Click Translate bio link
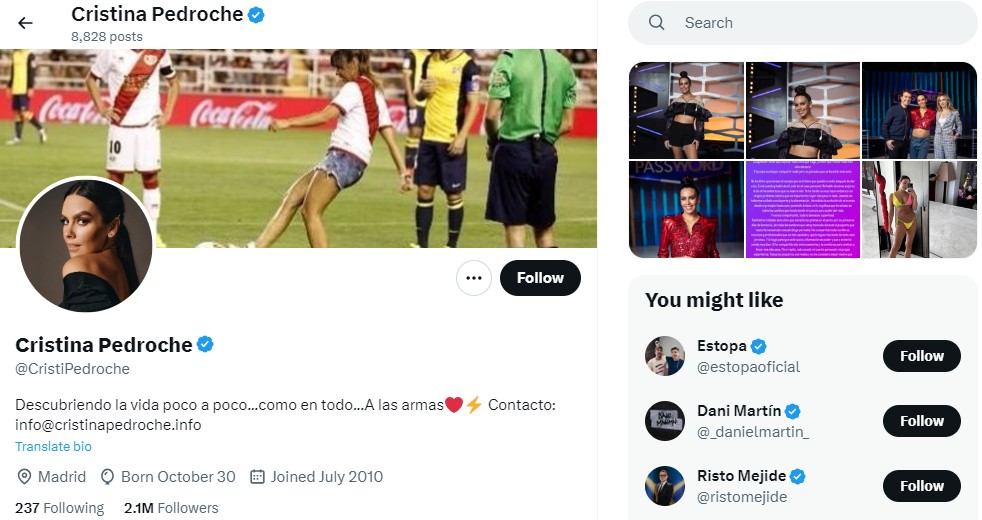 (53, 446)
